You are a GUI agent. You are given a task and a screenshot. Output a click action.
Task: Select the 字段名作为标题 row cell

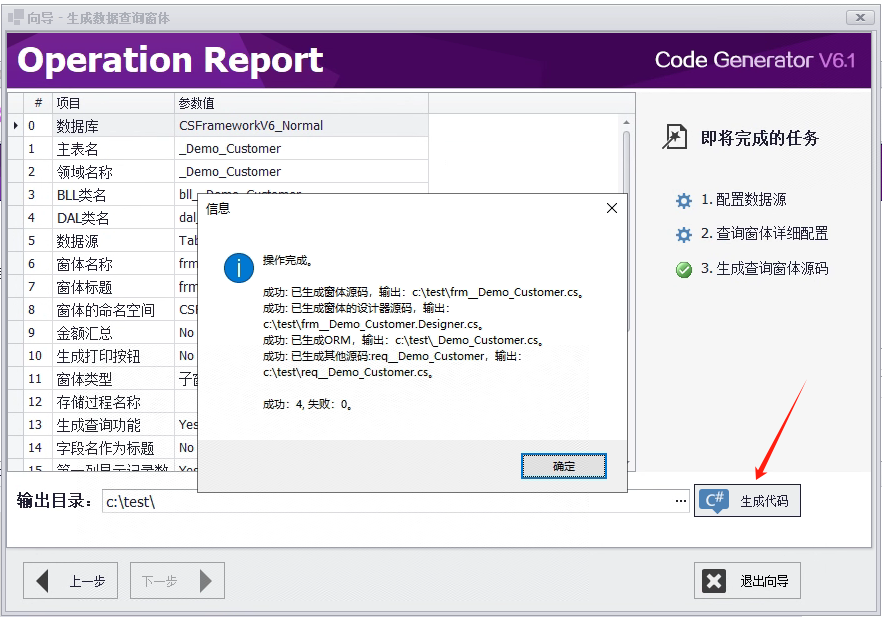click(x=113, y=448)
